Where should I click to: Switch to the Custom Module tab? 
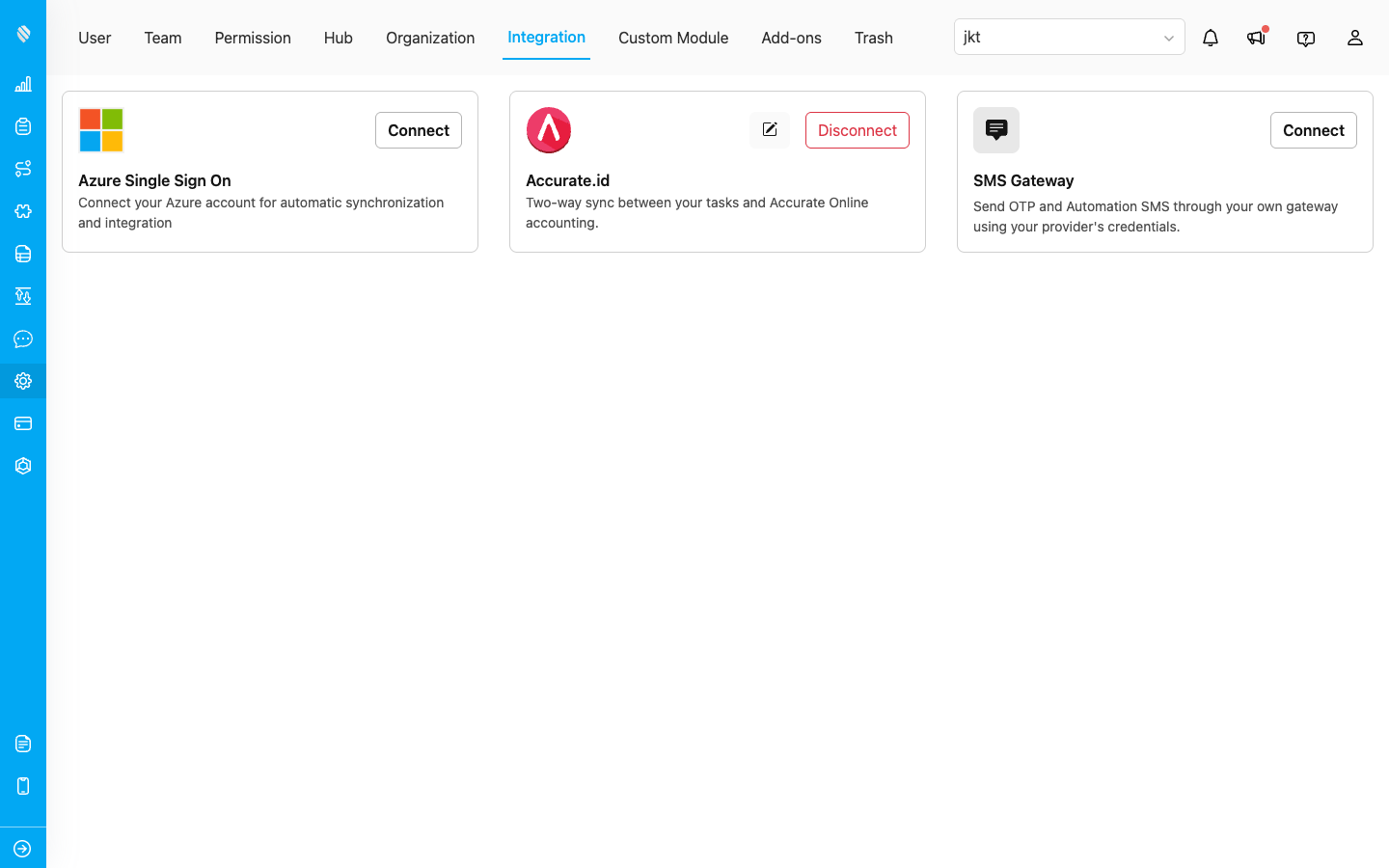coord(673,38)
